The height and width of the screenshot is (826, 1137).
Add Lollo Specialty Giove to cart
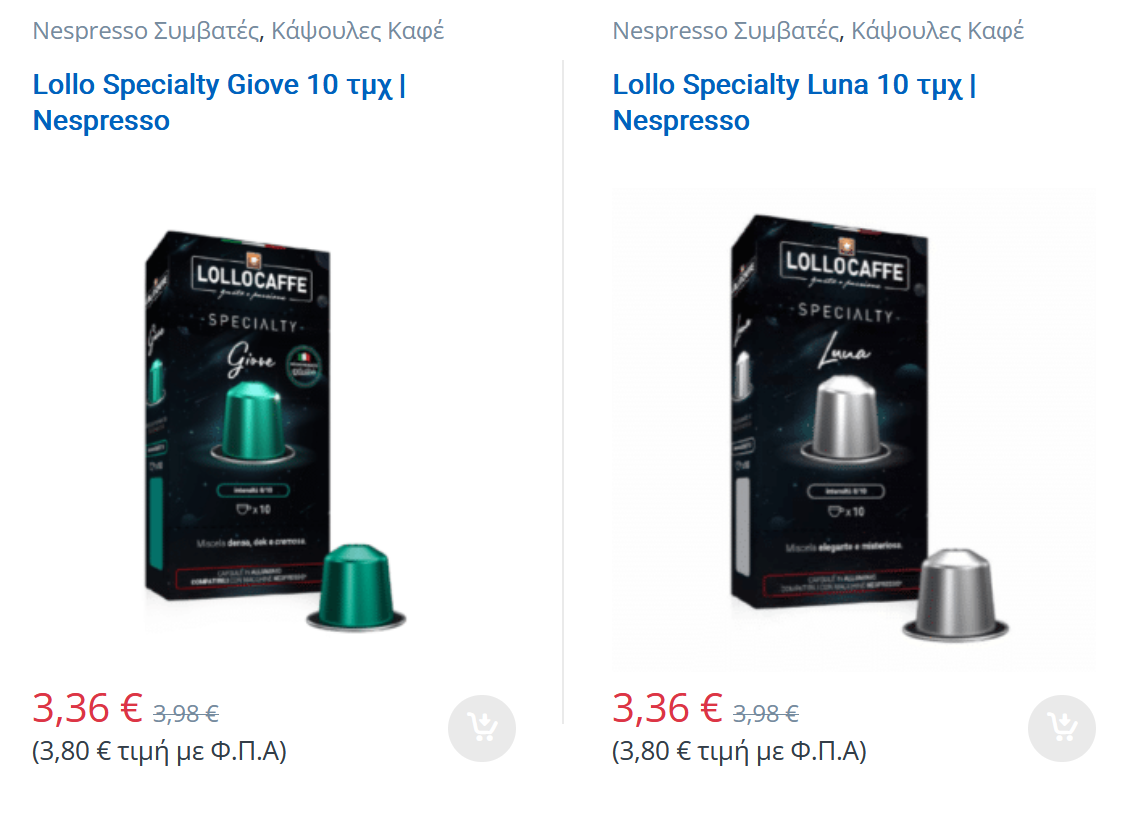(x=481, y=728)
